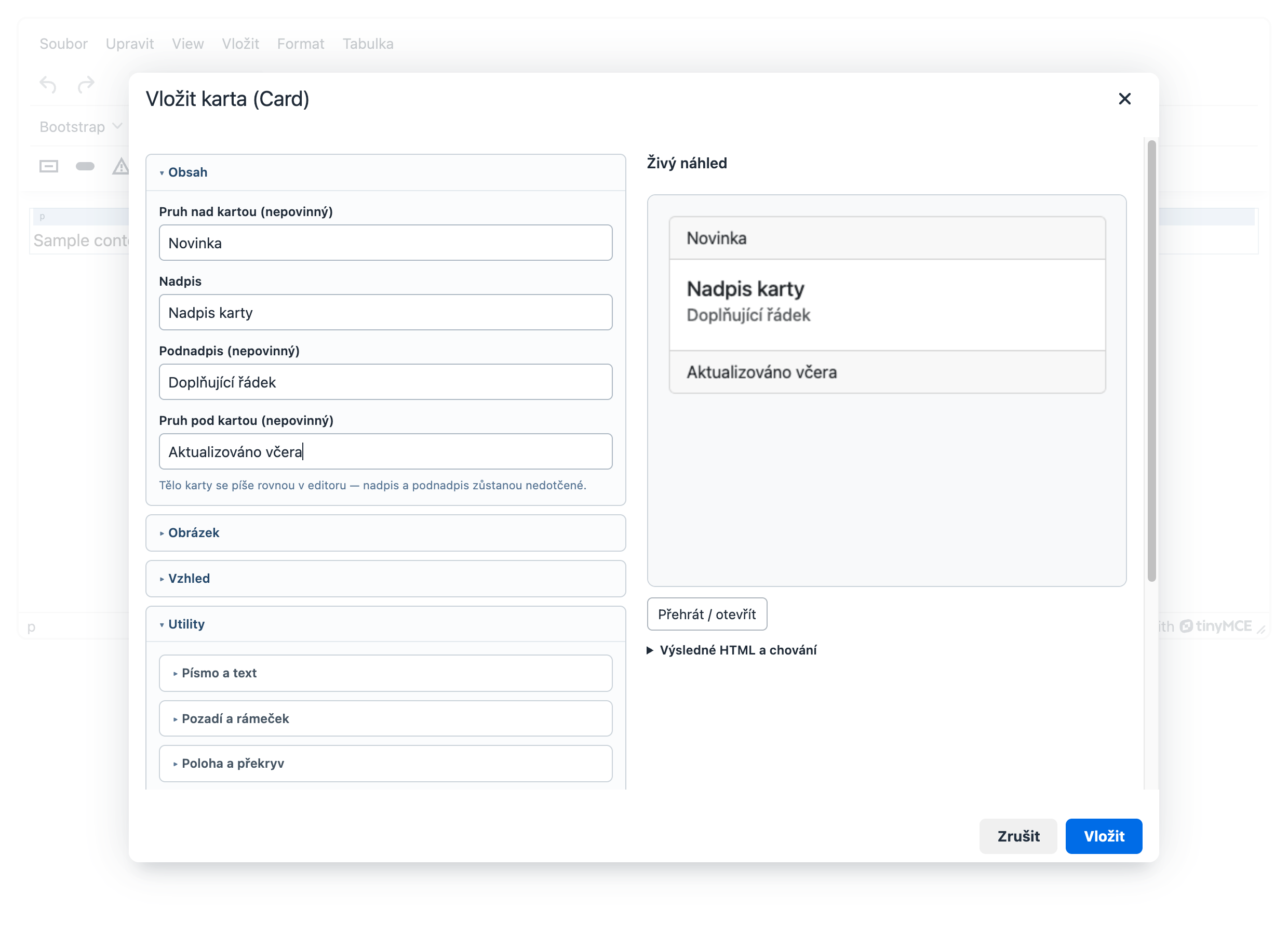Open the Tabulka menu

(x=368, y=44)
